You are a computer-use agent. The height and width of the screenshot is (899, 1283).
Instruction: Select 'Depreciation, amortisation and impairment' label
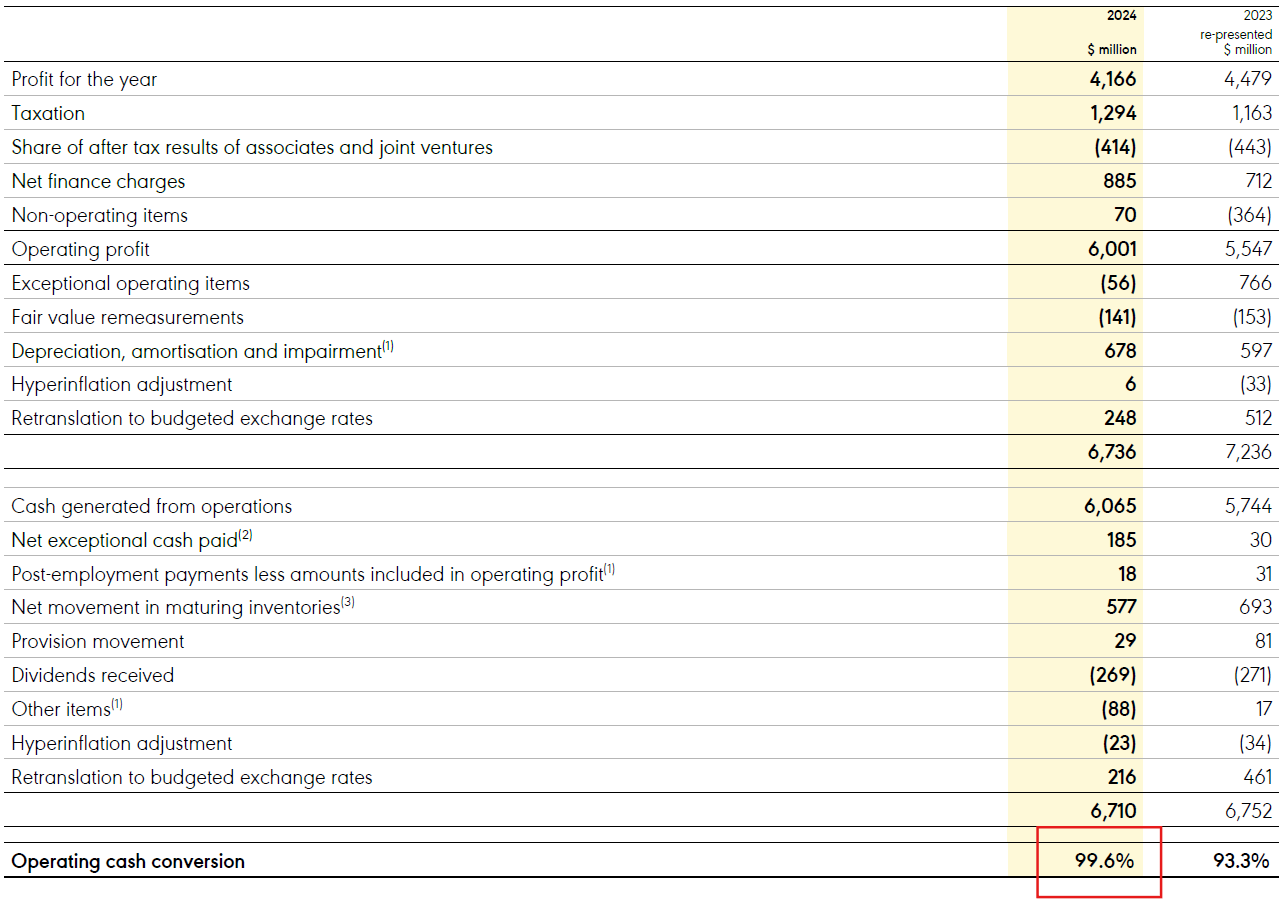tap(202, 351)
